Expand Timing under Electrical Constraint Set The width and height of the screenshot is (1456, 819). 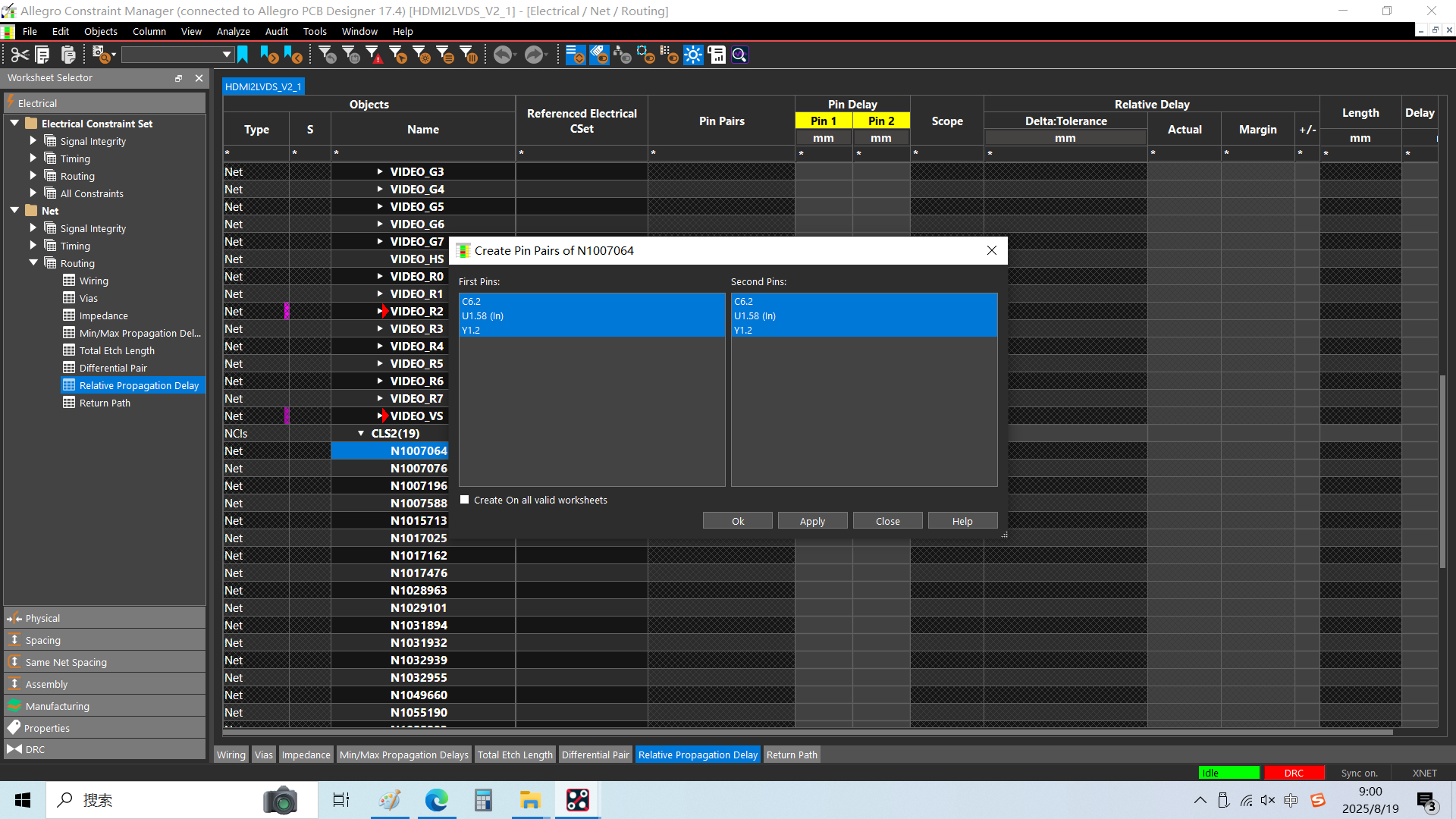tap(33, 158)
